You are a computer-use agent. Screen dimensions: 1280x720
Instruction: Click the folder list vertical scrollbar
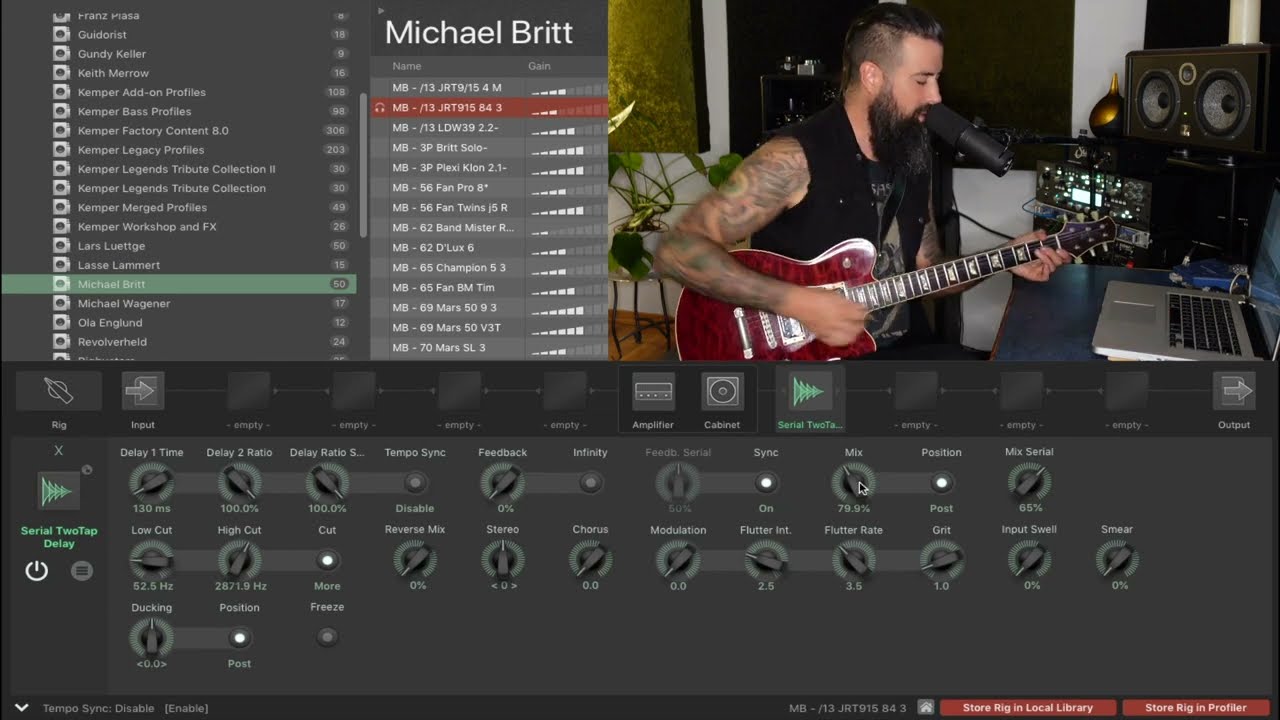tap(363, 165)
